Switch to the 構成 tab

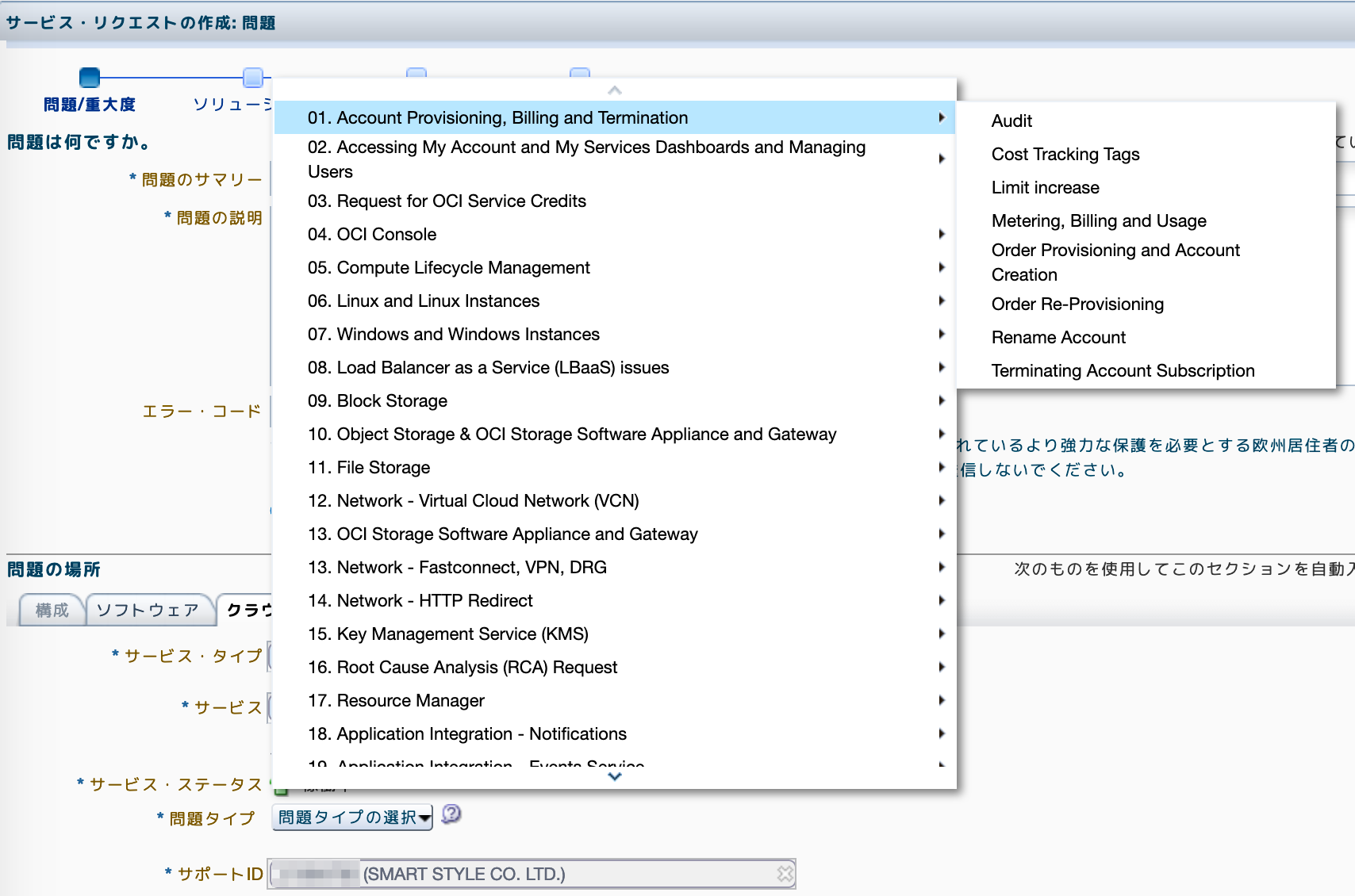pyautogui.click(x=52, y=610)
